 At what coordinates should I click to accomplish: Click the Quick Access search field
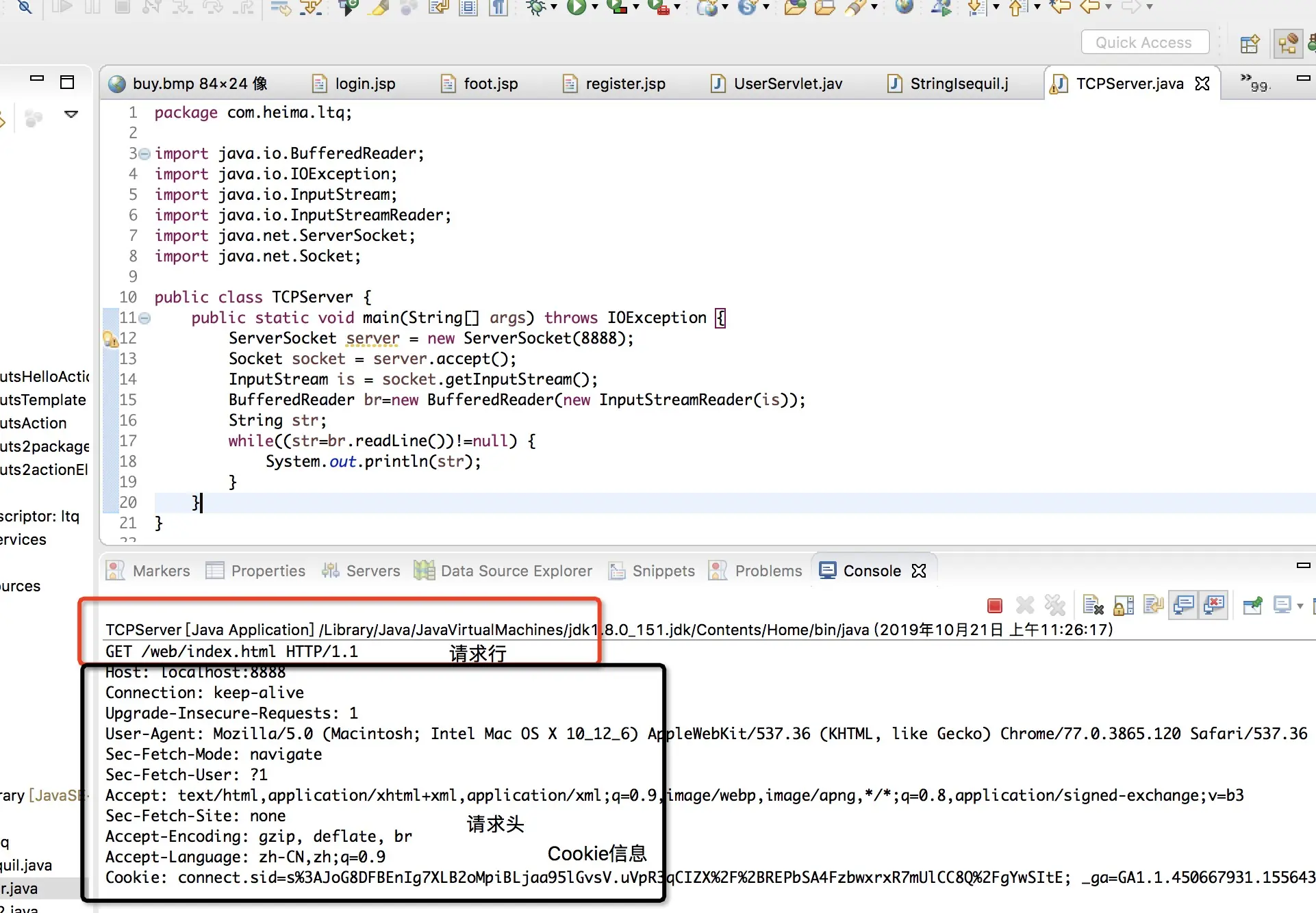(1144, 42)
